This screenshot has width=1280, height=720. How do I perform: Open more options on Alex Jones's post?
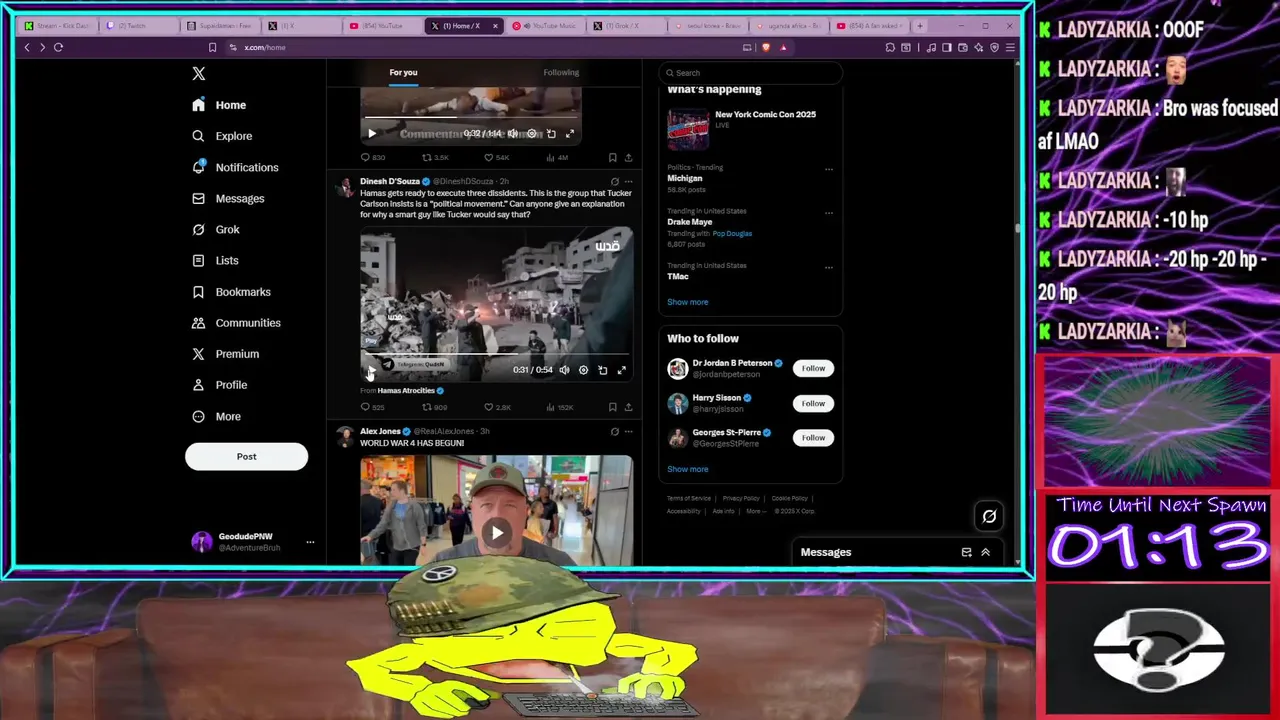628,432
